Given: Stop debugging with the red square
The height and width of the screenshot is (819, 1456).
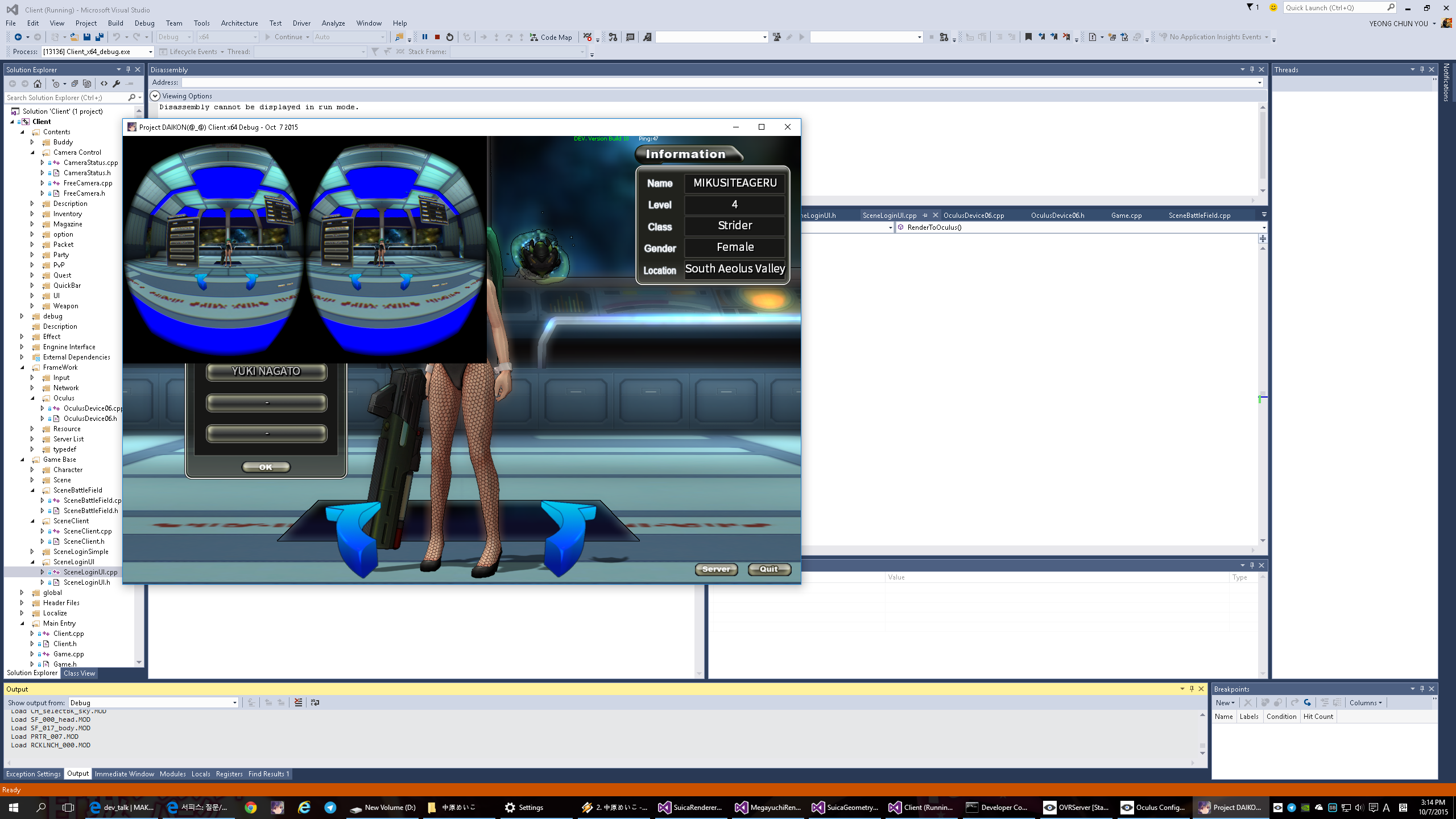Looking at the screenshot, I should click(x=437, y=37).
